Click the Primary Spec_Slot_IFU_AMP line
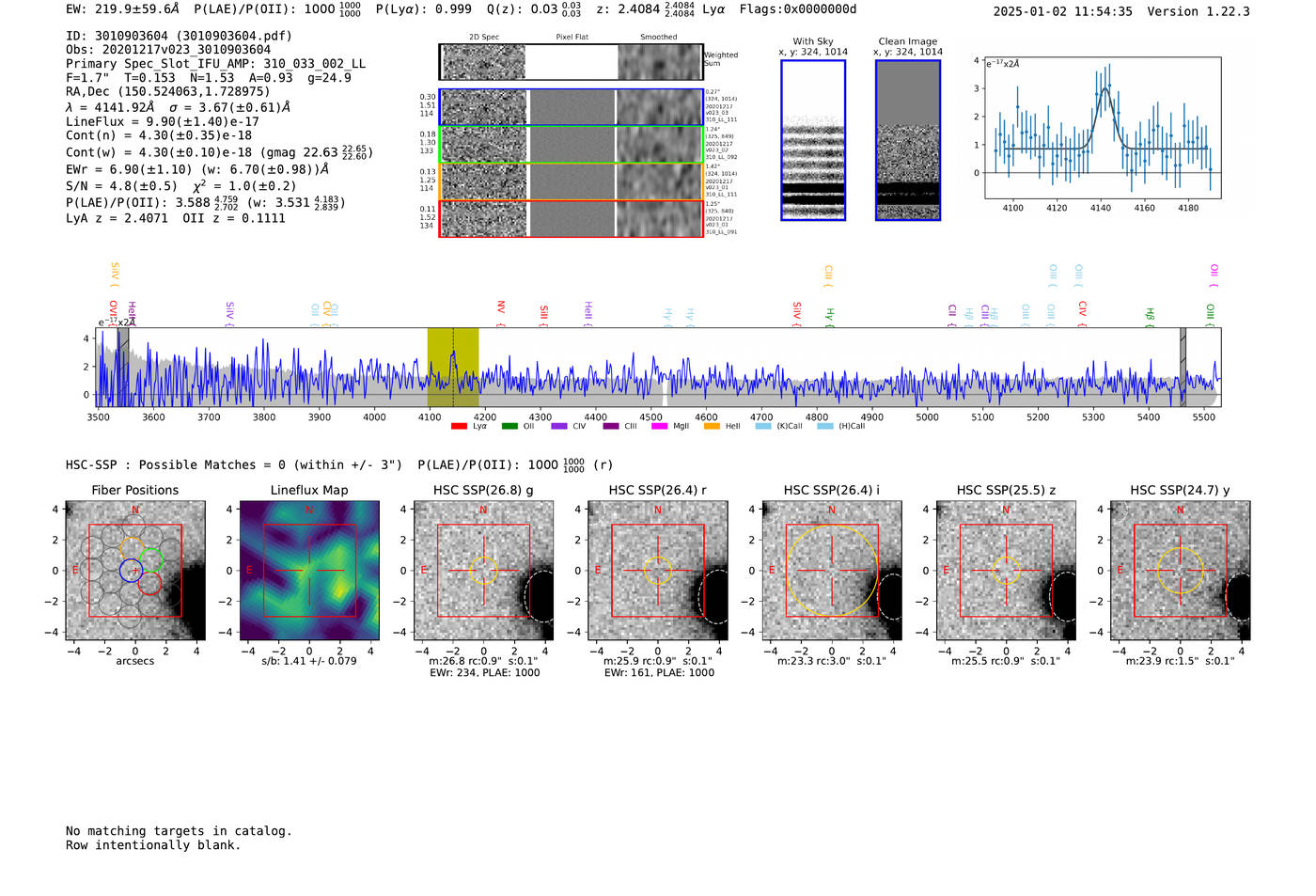Screen dimensions: 1316x896 coord(215,64)
